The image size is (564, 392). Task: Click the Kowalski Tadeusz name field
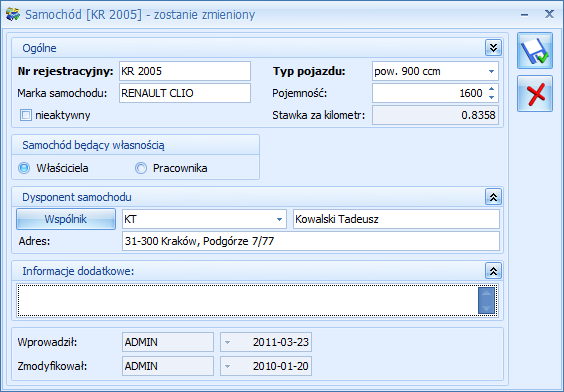(x=396, y=219)
